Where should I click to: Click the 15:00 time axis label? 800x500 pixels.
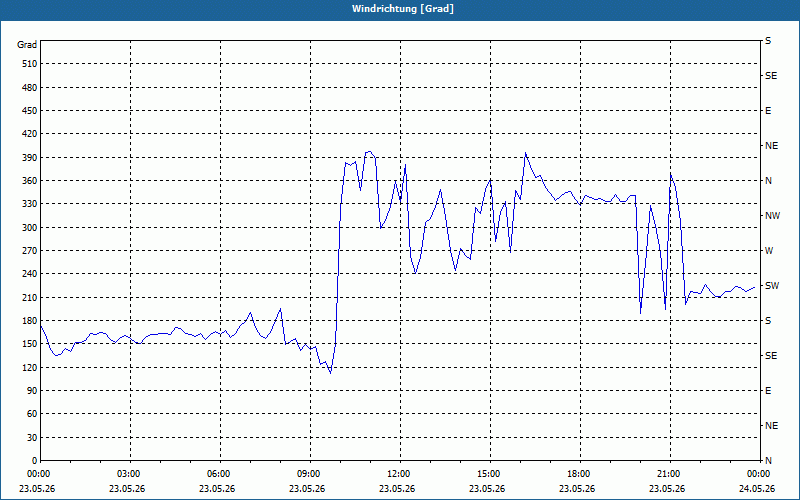(x=488, y=473)
